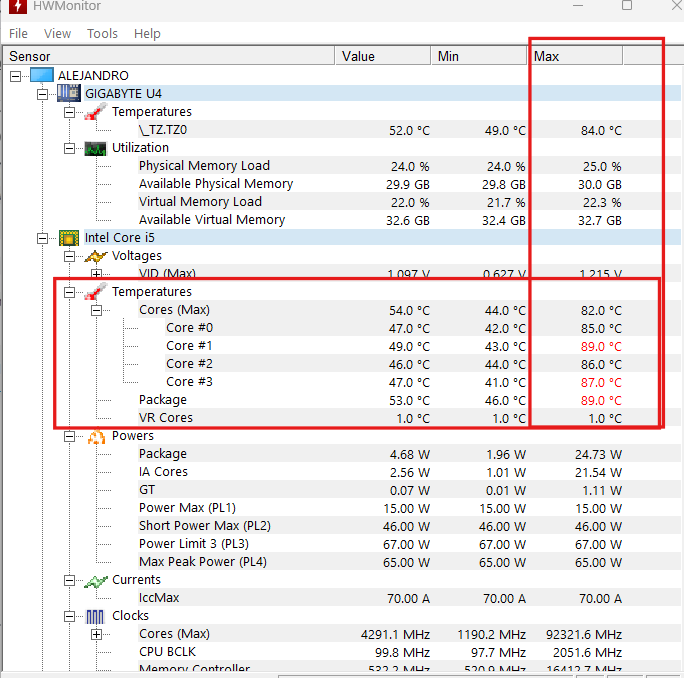Collapse the ALEJANDRO root node
Screen dimensions: 684x678
click(15, 76)
